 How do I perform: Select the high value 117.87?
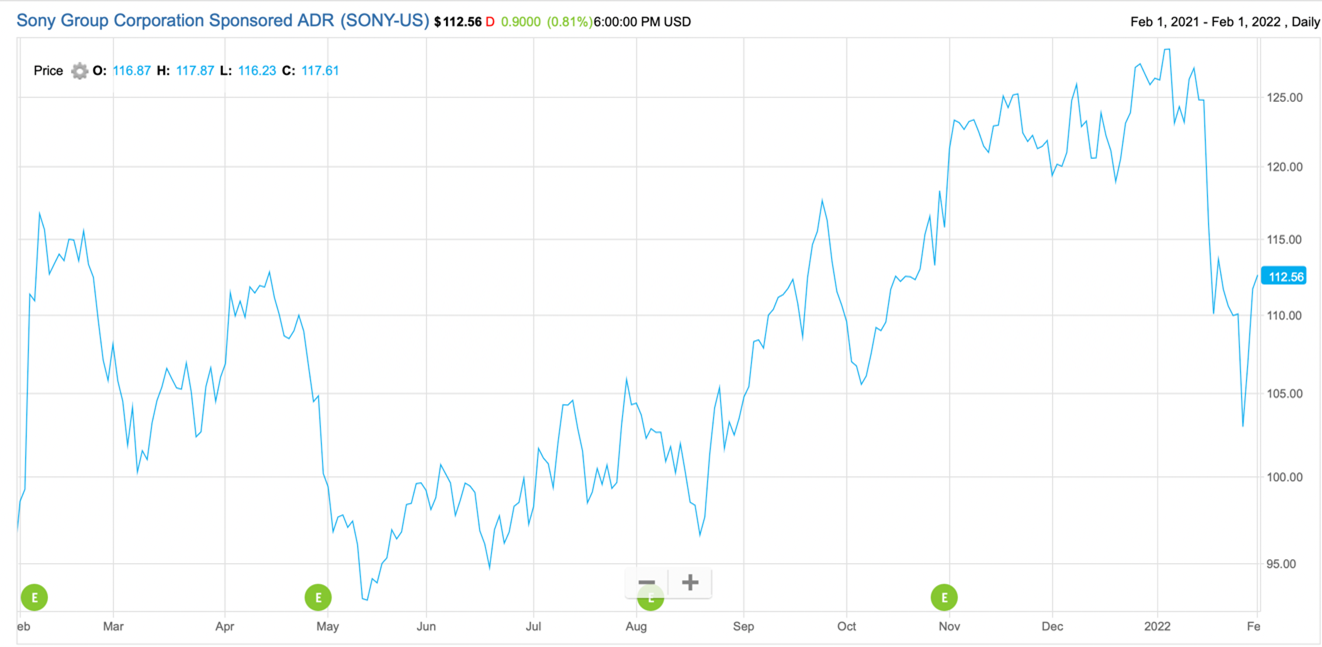point(195,71)
